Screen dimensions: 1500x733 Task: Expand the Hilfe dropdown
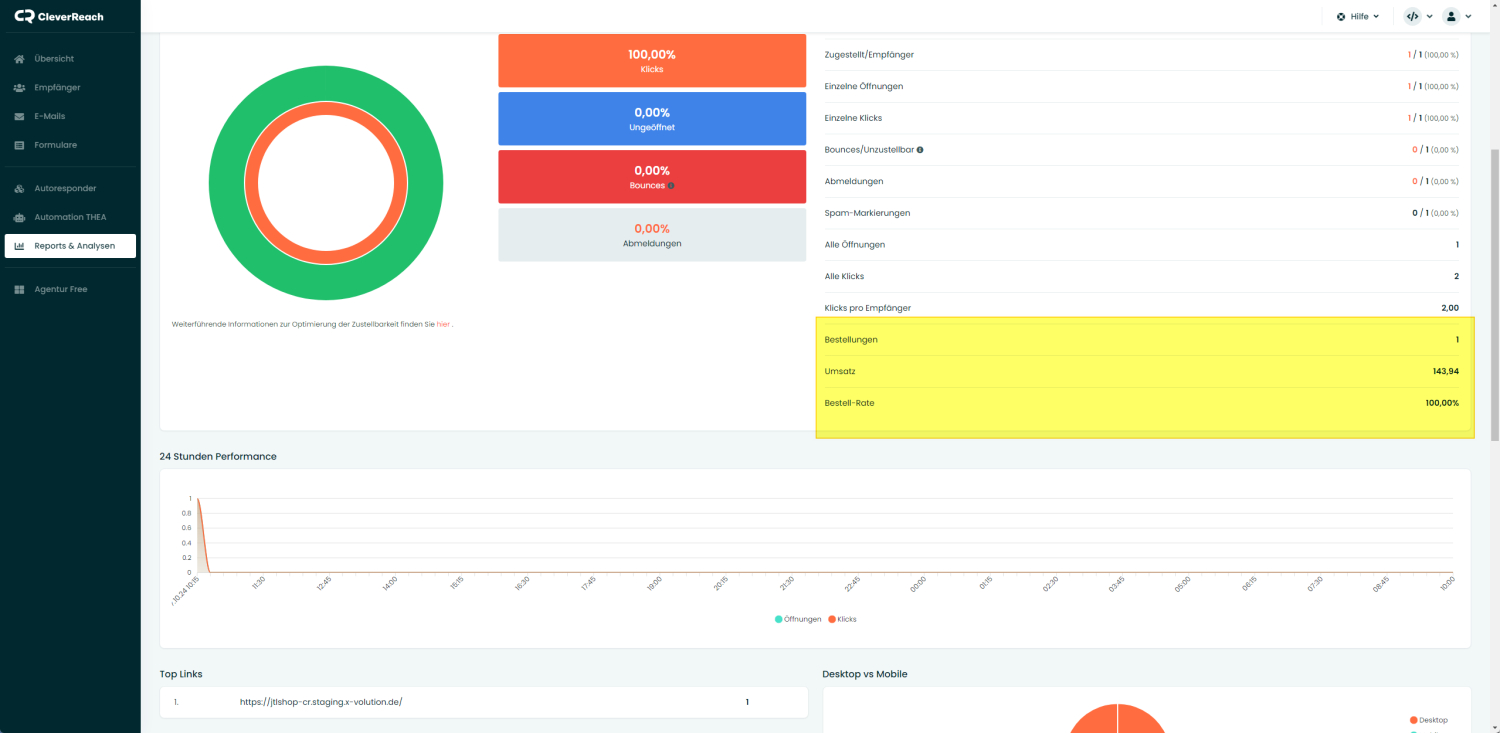tap(1357, 16)
